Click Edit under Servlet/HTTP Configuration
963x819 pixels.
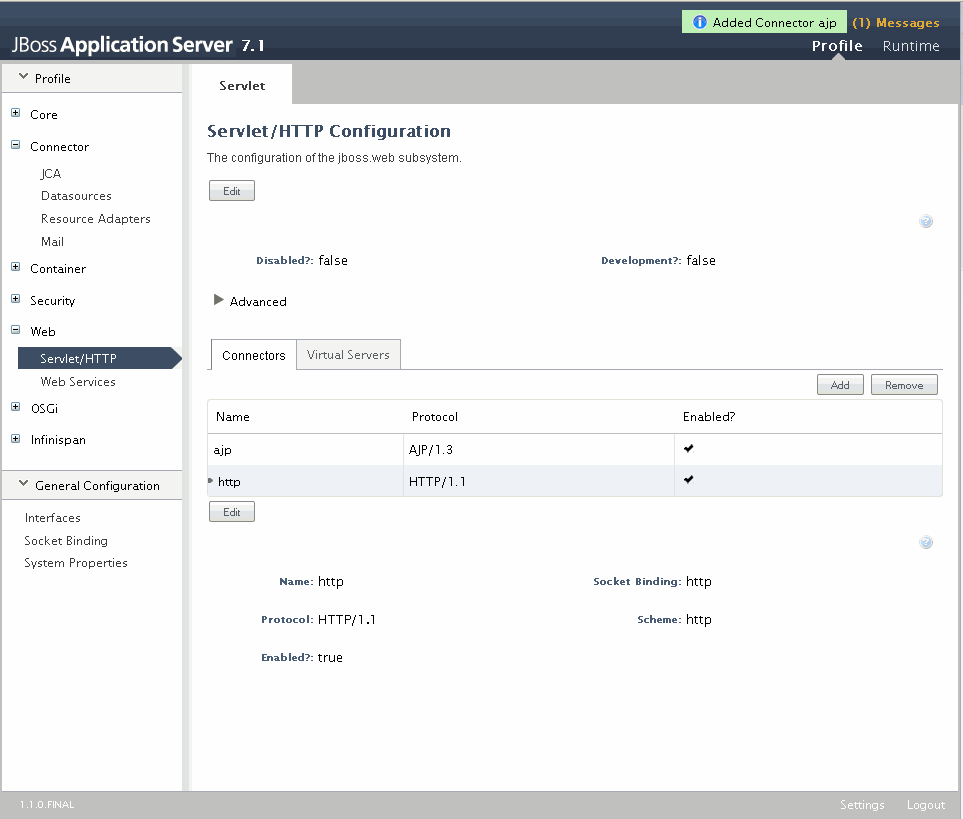pos(232,191)
